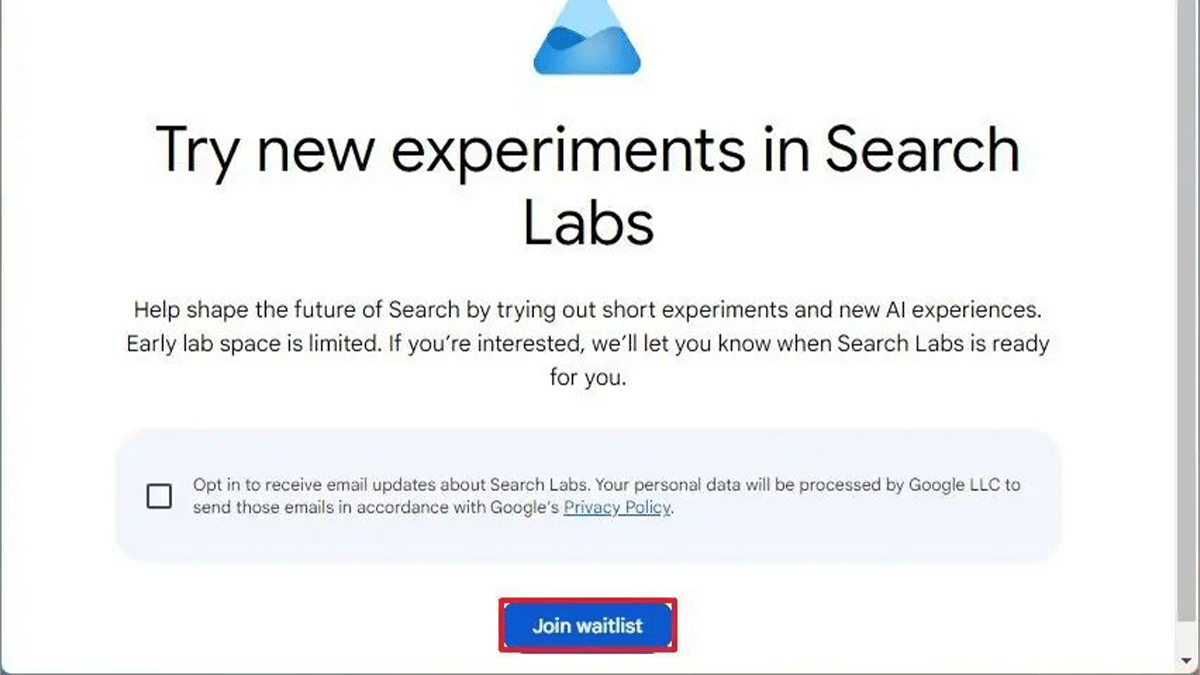Image resolution: width=1200 pixels, height=675 pixels.
Task: Click the word "experiments" in the heading
Action: (x=566, y=150)
